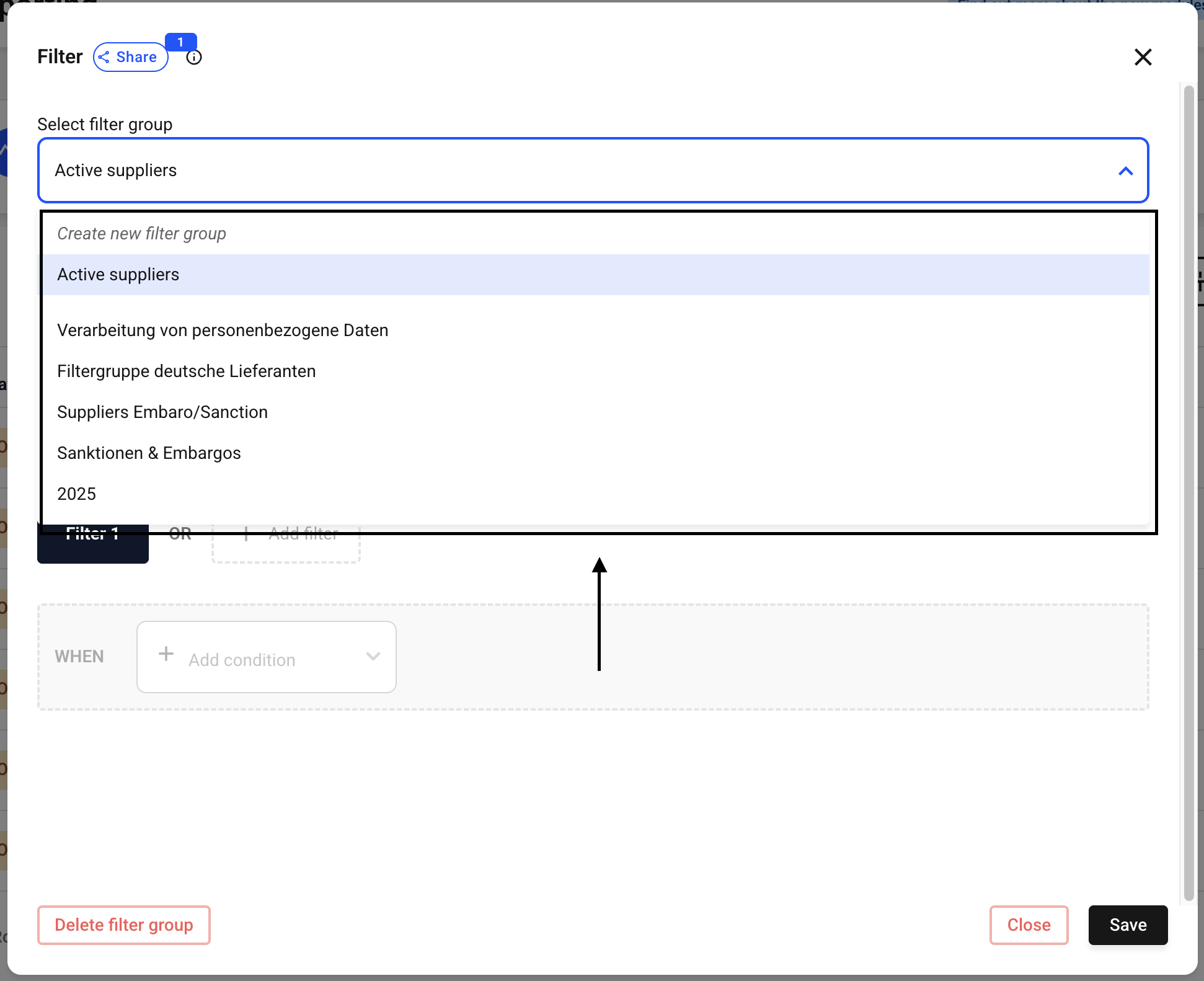Save the filter group
The height and width of the screenshot is (981, 1204).
[x=1128, y=925]
